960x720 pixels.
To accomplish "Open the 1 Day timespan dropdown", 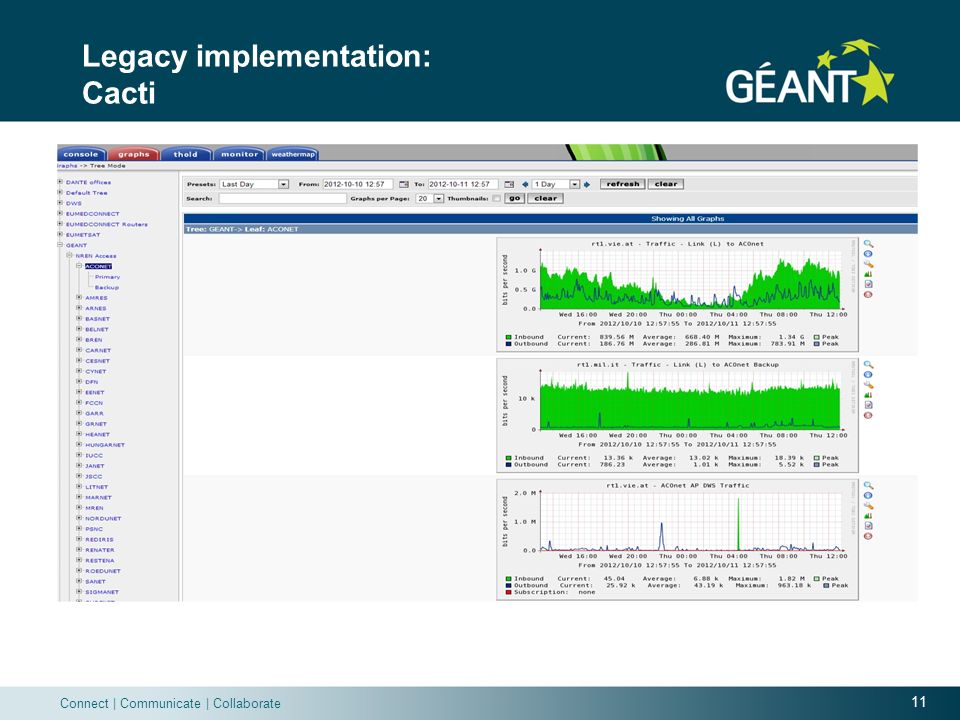I will coord(556,184).
